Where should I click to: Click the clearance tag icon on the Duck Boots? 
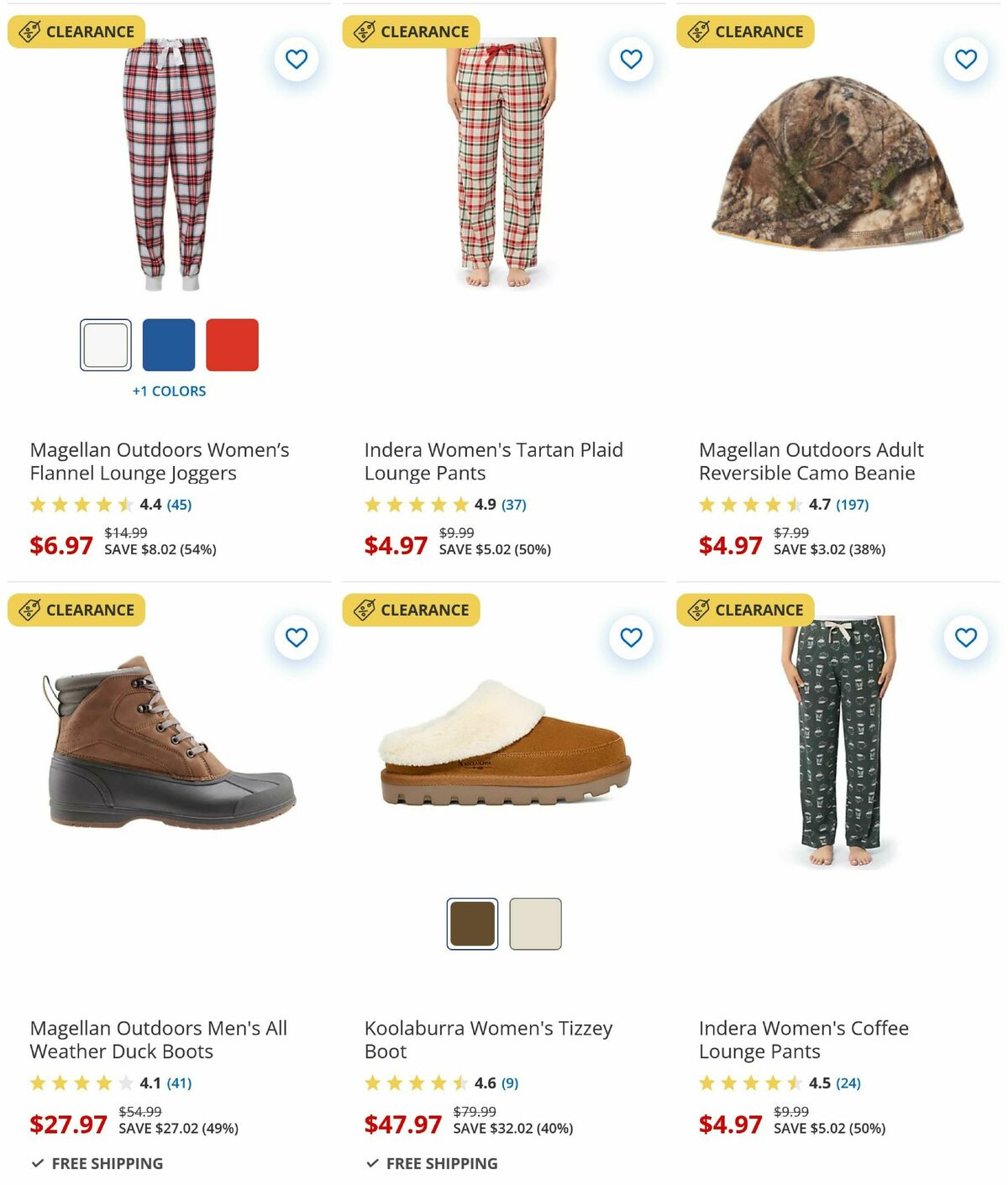click(x=28, y=610)
